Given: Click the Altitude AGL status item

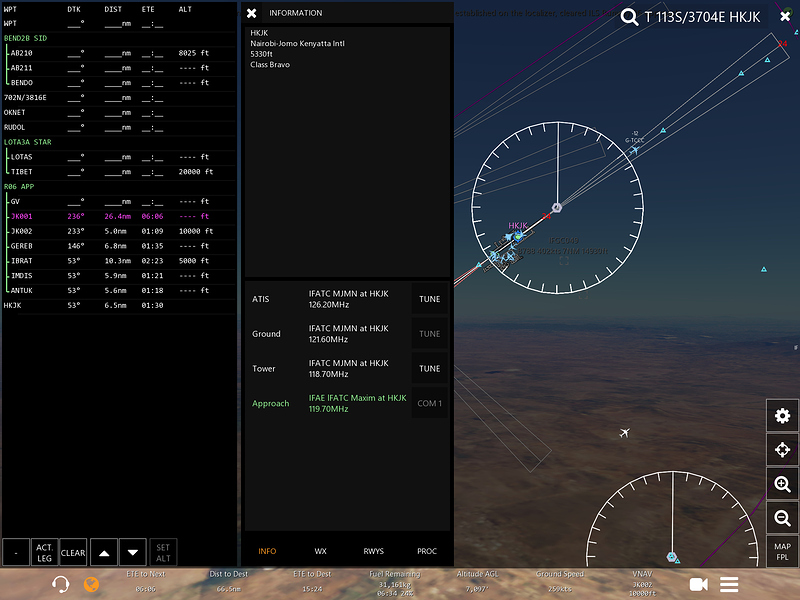Looking at the screenshot, I should 477,582.
